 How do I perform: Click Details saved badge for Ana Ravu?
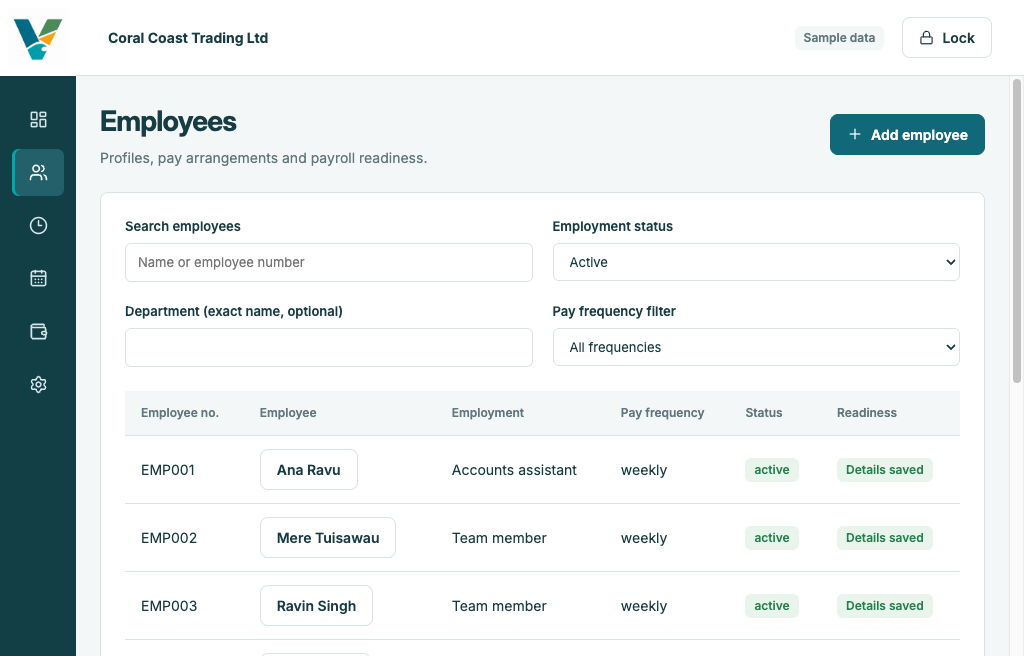click(x=885, y=470)
